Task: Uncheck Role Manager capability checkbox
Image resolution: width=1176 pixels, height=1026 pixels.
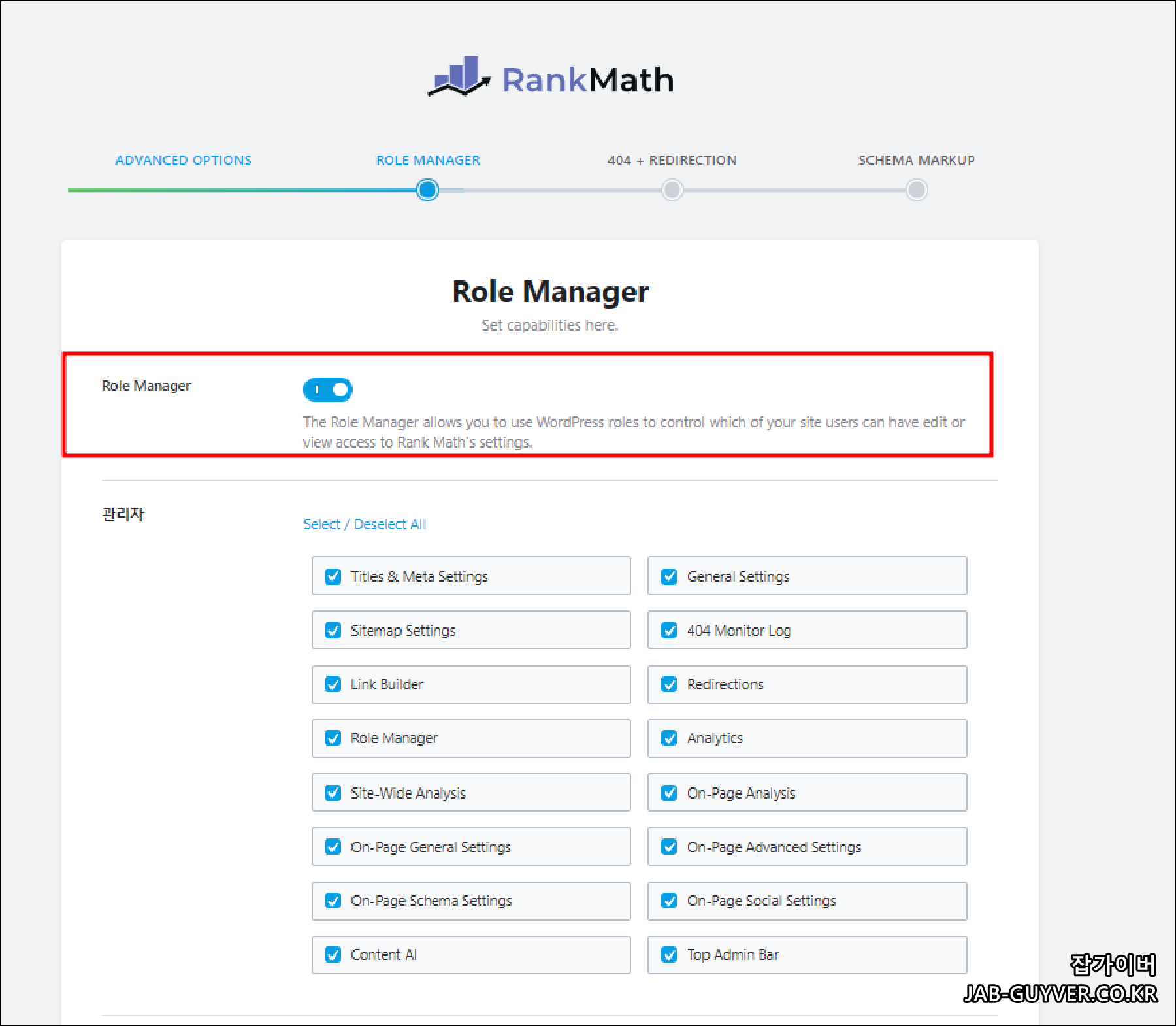Action: coord(333,738)
